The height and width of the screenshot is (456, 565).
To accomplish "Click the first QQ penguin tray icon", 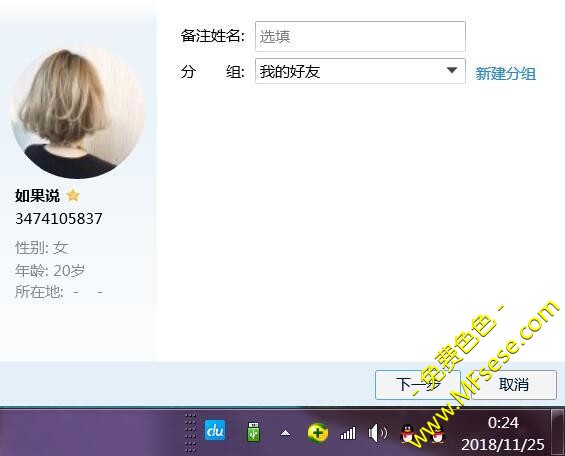I will point(408,433).
